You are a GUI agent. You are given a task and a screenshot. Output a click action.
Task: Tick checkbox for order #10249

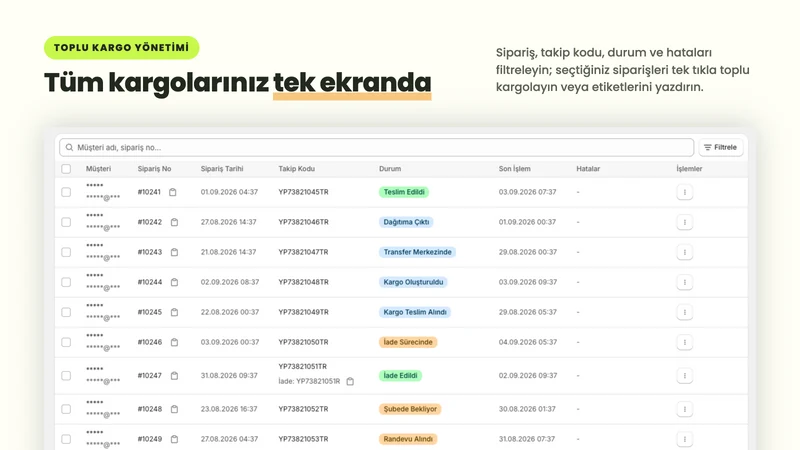tap(66, 439)
